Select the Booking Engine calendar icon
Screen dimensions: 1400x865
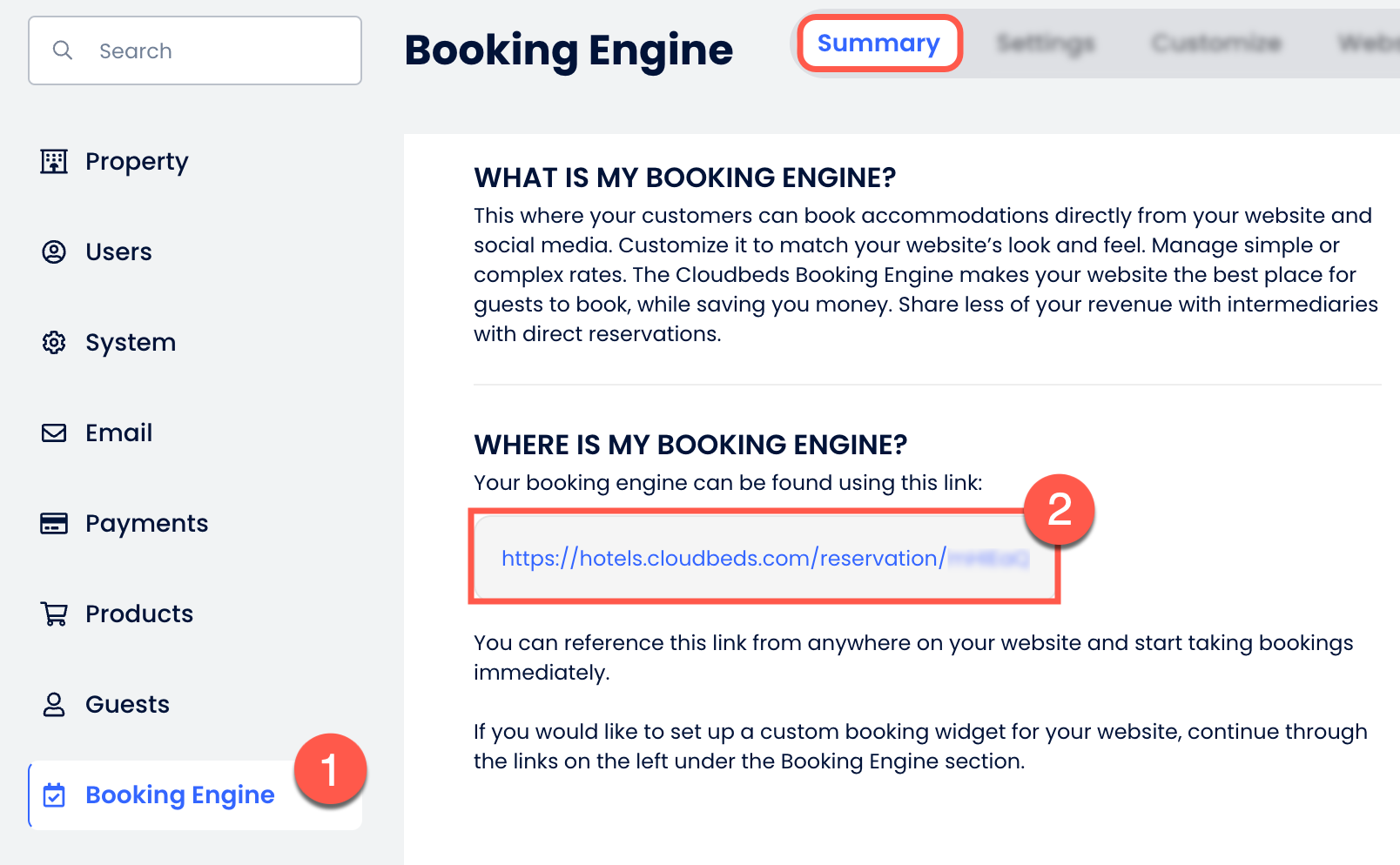(54, 795)
